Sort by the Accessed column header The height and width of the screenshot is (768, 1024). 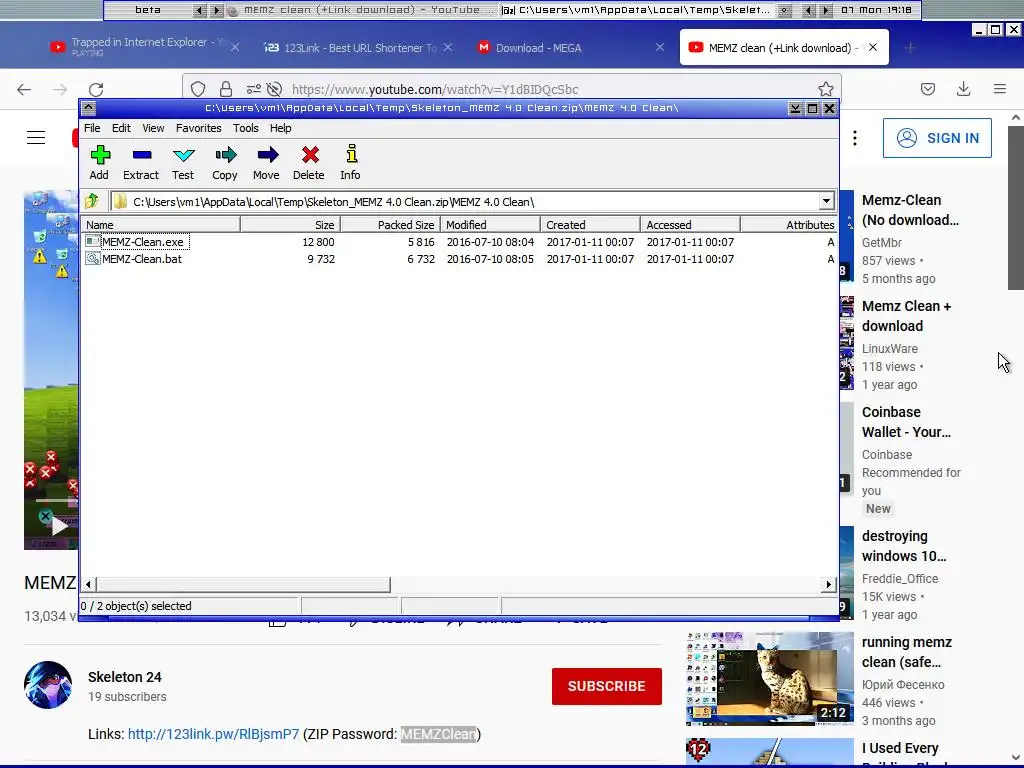690,225
